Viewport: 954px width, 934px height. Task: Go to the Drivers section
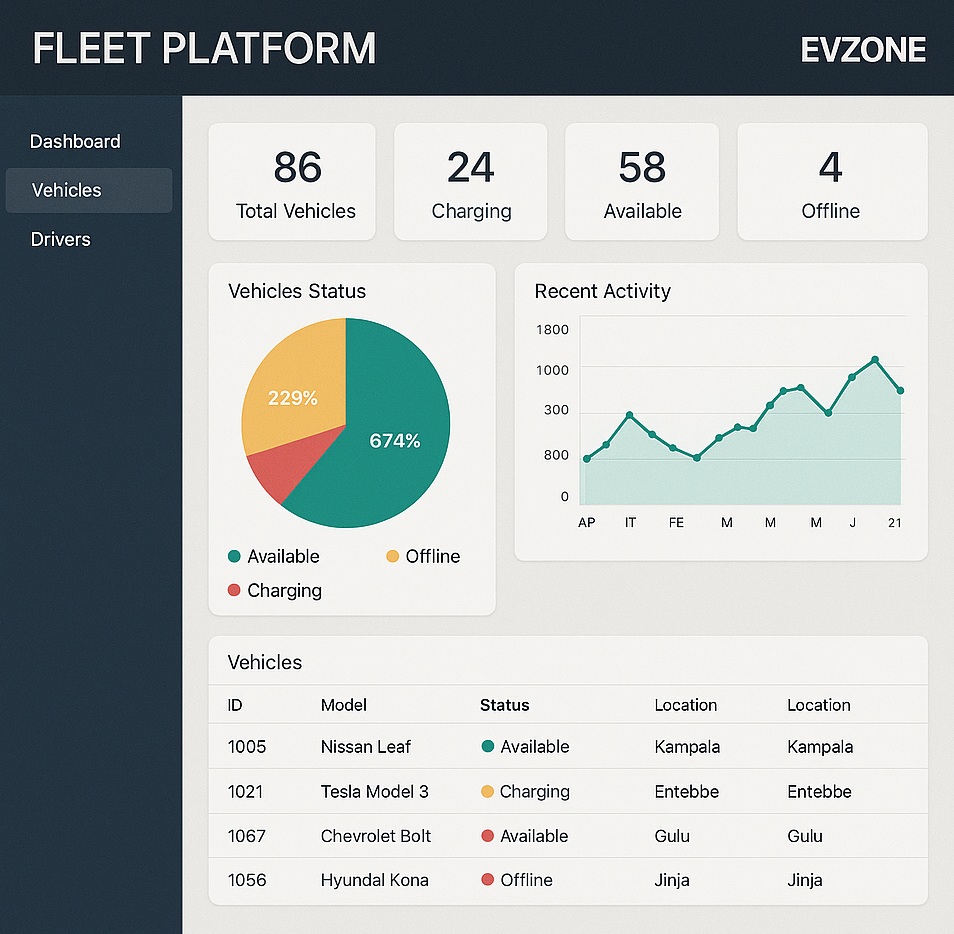61,239
